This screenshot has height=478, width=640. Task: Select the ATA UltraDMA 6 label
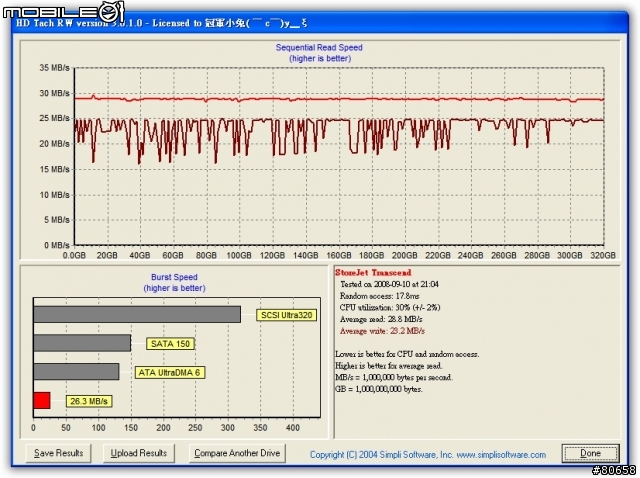click(x=170, y=372)
